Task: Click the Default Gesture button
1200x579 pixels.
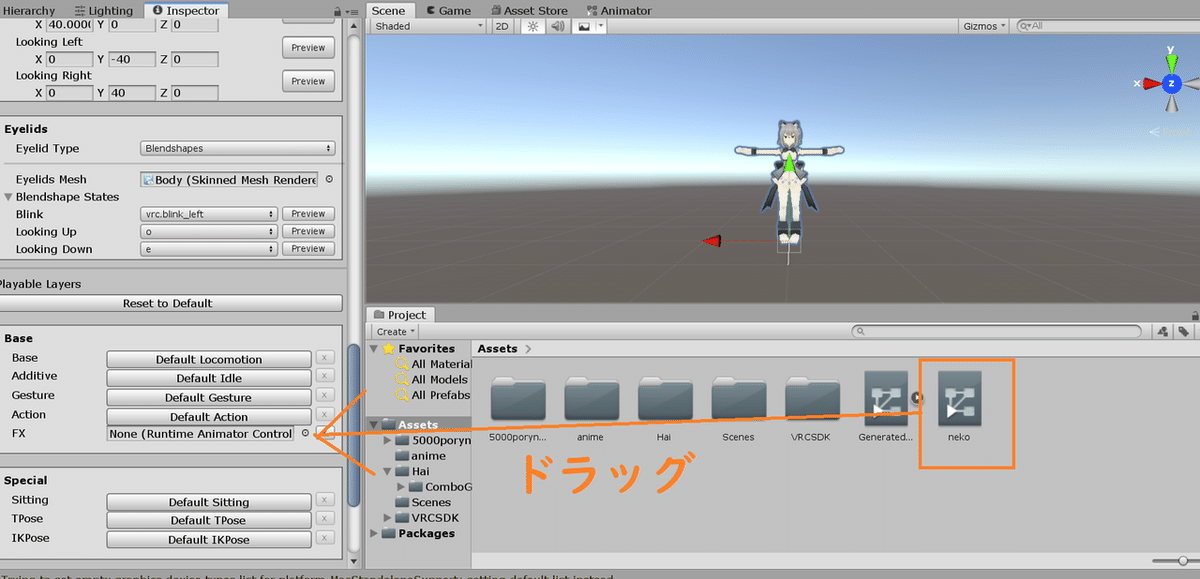Action: coord(209,397)
